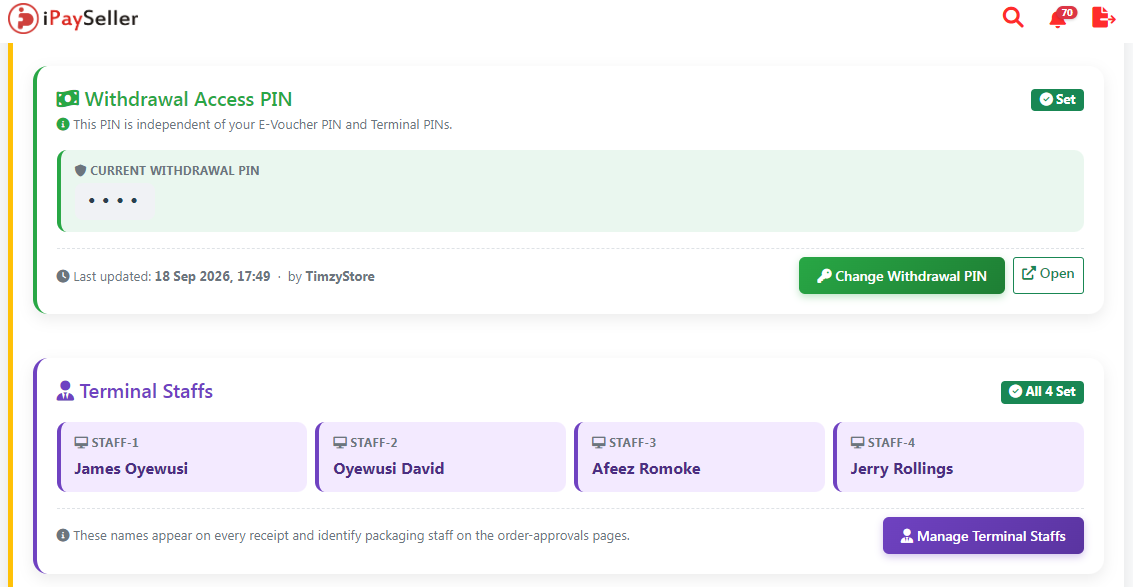
Task: Select the Afeez Romoke staff card
Action: pos(699,457)
